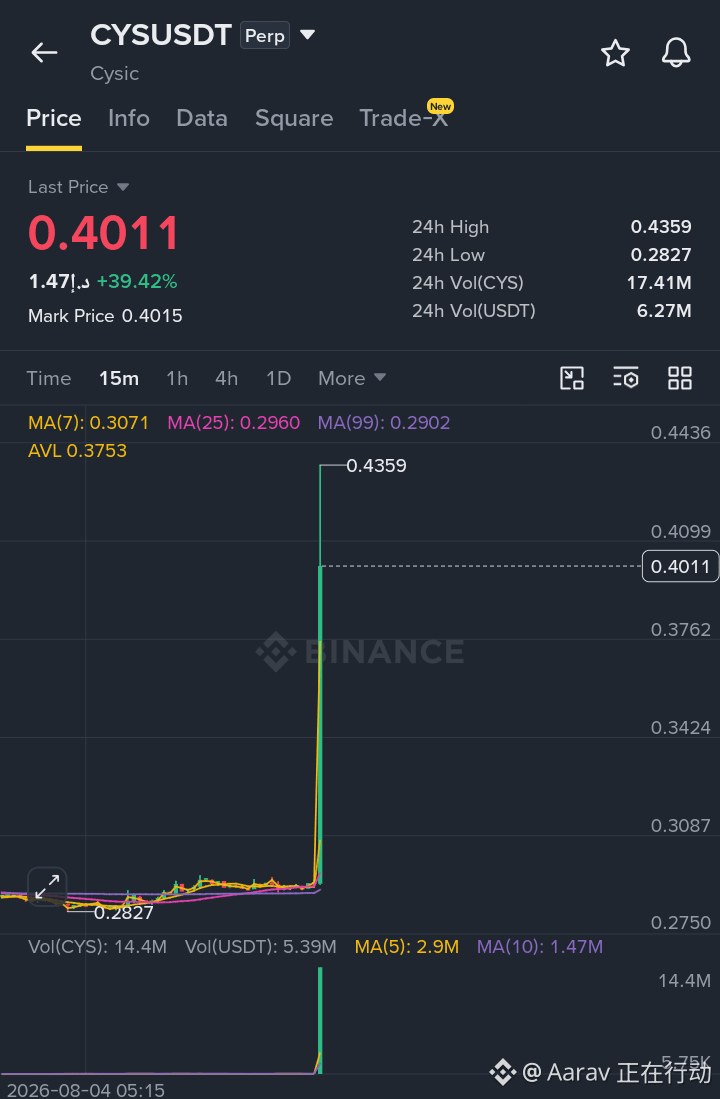Click the large 0.4011 last price
Image resolution: width=720 pixels, height=1099 pixels.
[x=104, y=233]
